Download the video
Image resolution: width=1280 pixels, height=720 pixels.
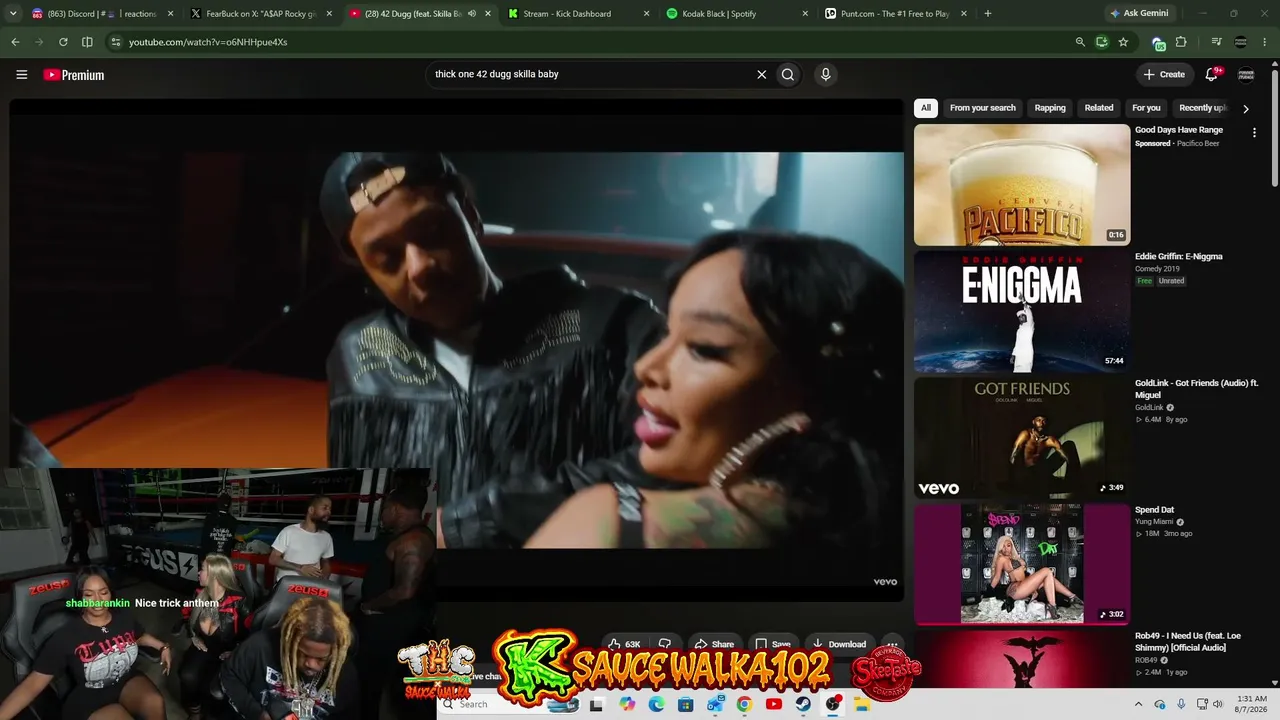click(839, 645)
